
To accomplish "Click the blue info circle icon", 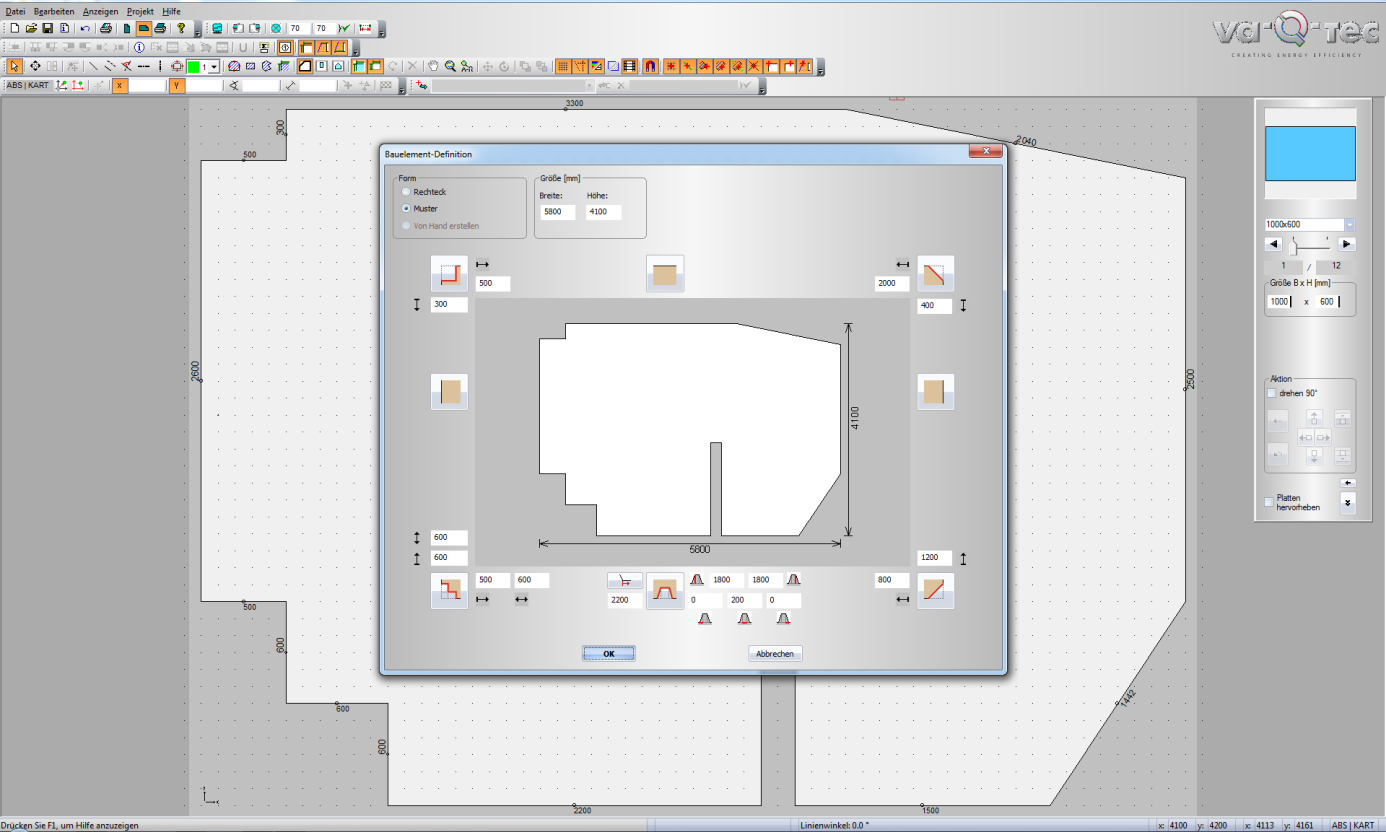I will (139, 47).
